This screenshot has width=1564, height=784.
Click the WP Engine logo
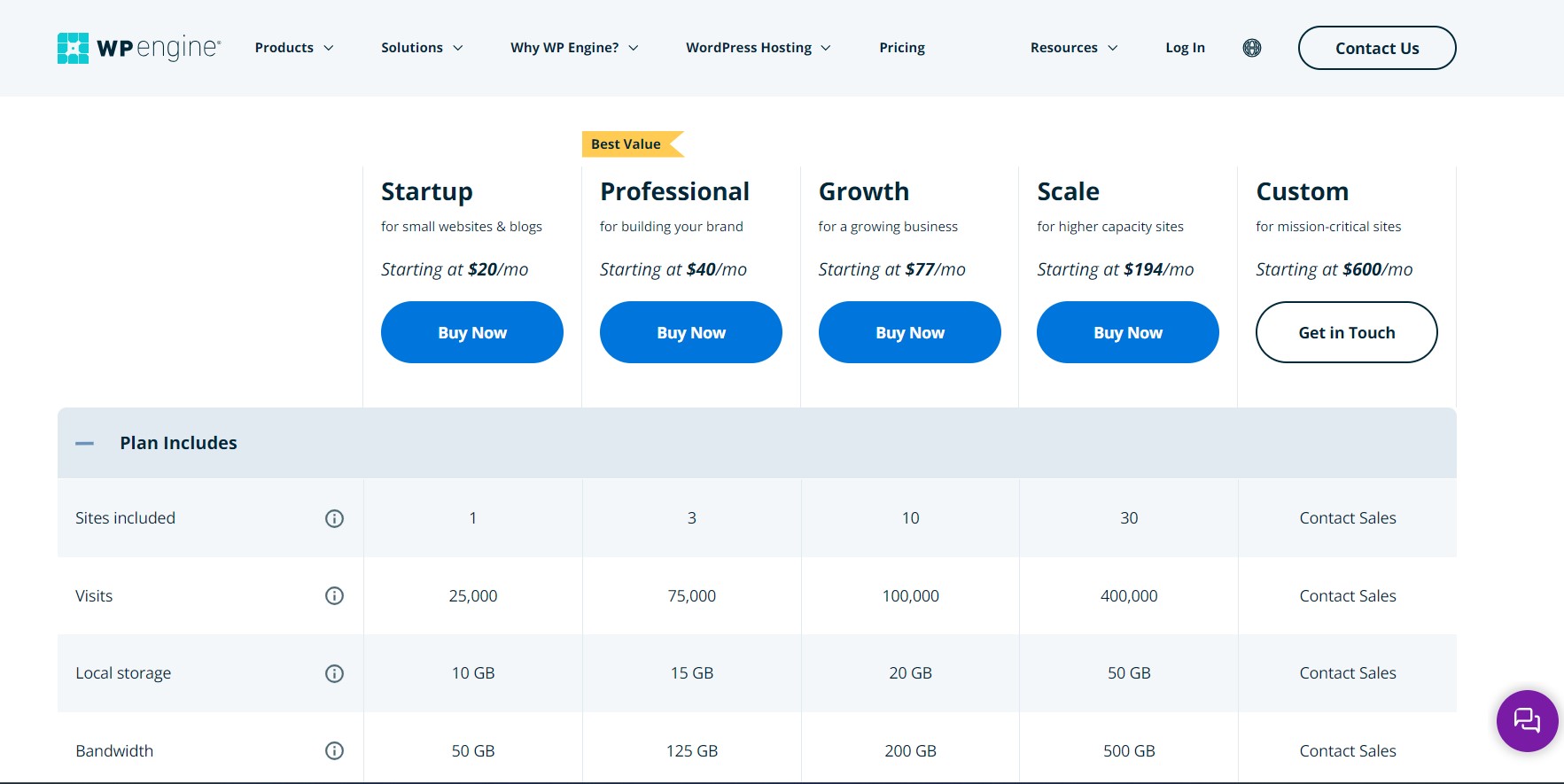tap(139, 48)
